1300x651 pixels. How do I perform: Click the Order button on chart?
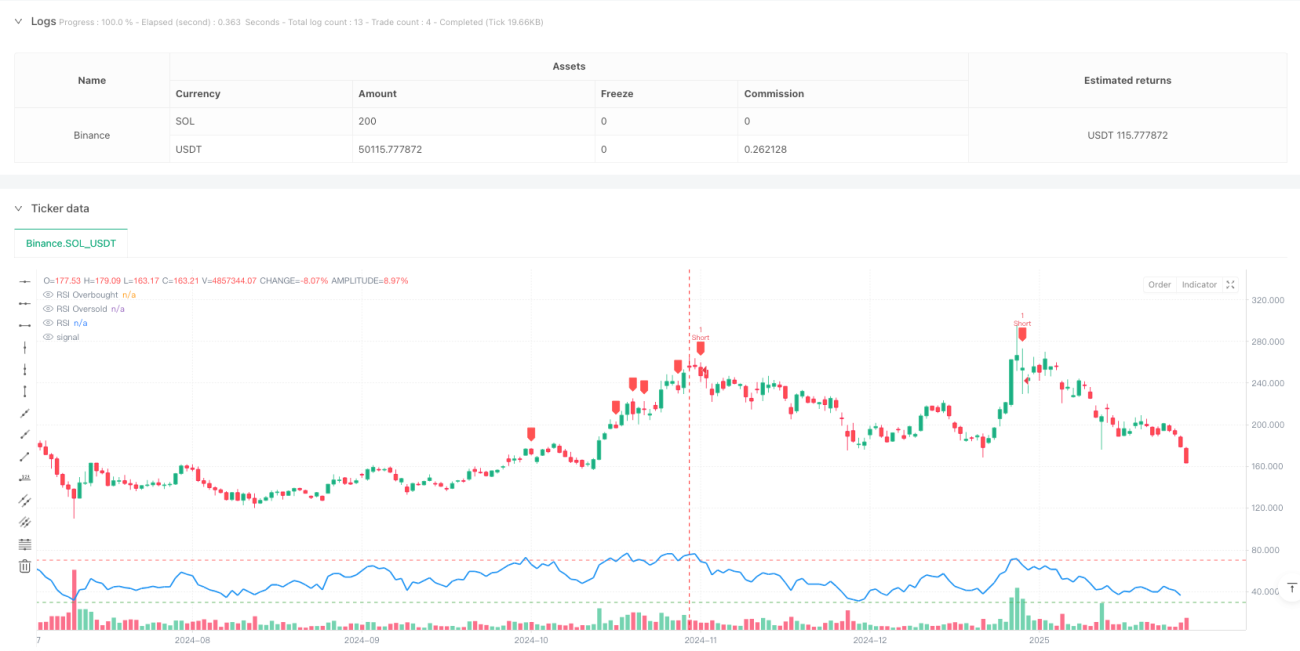point(1159,285)
